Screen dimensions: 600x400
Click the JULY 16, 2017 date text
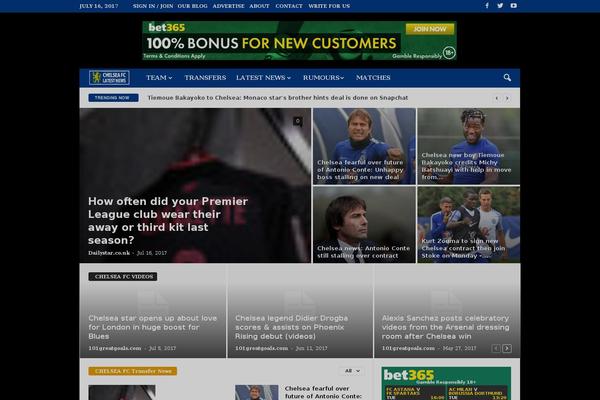(x=99, y=6)
